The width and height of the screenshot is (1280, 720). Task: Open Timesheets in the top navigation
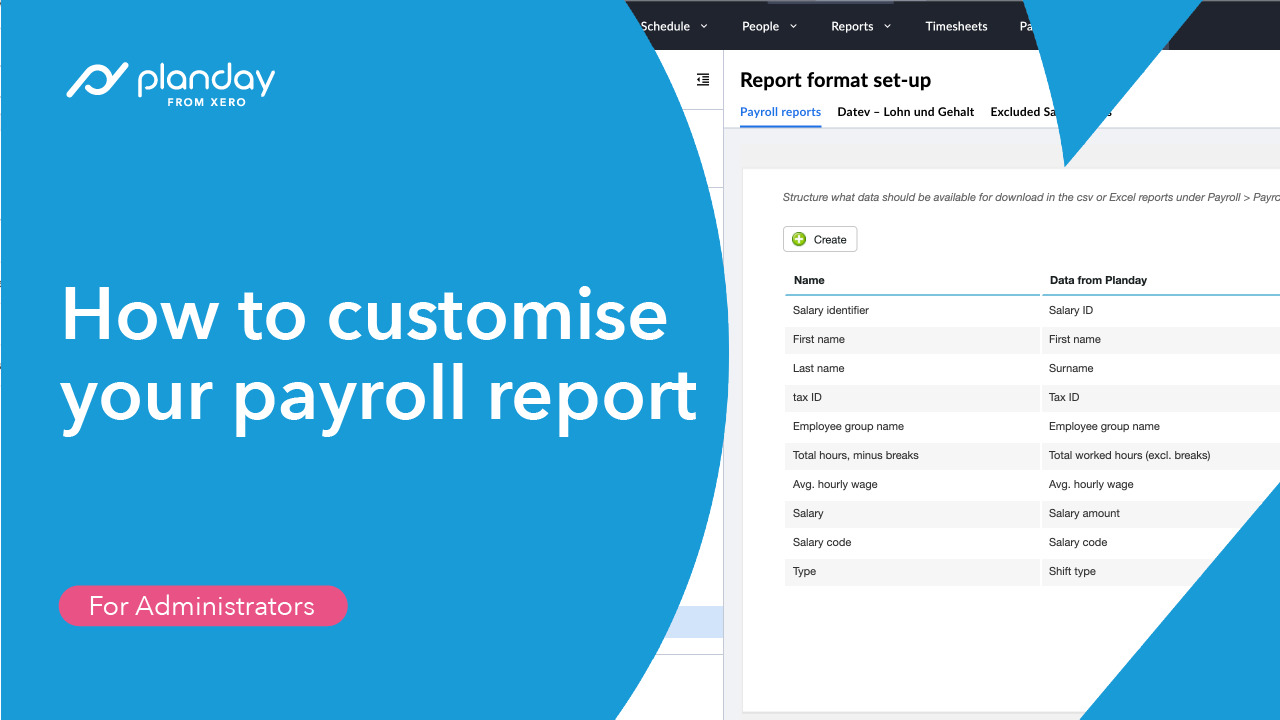956,27
